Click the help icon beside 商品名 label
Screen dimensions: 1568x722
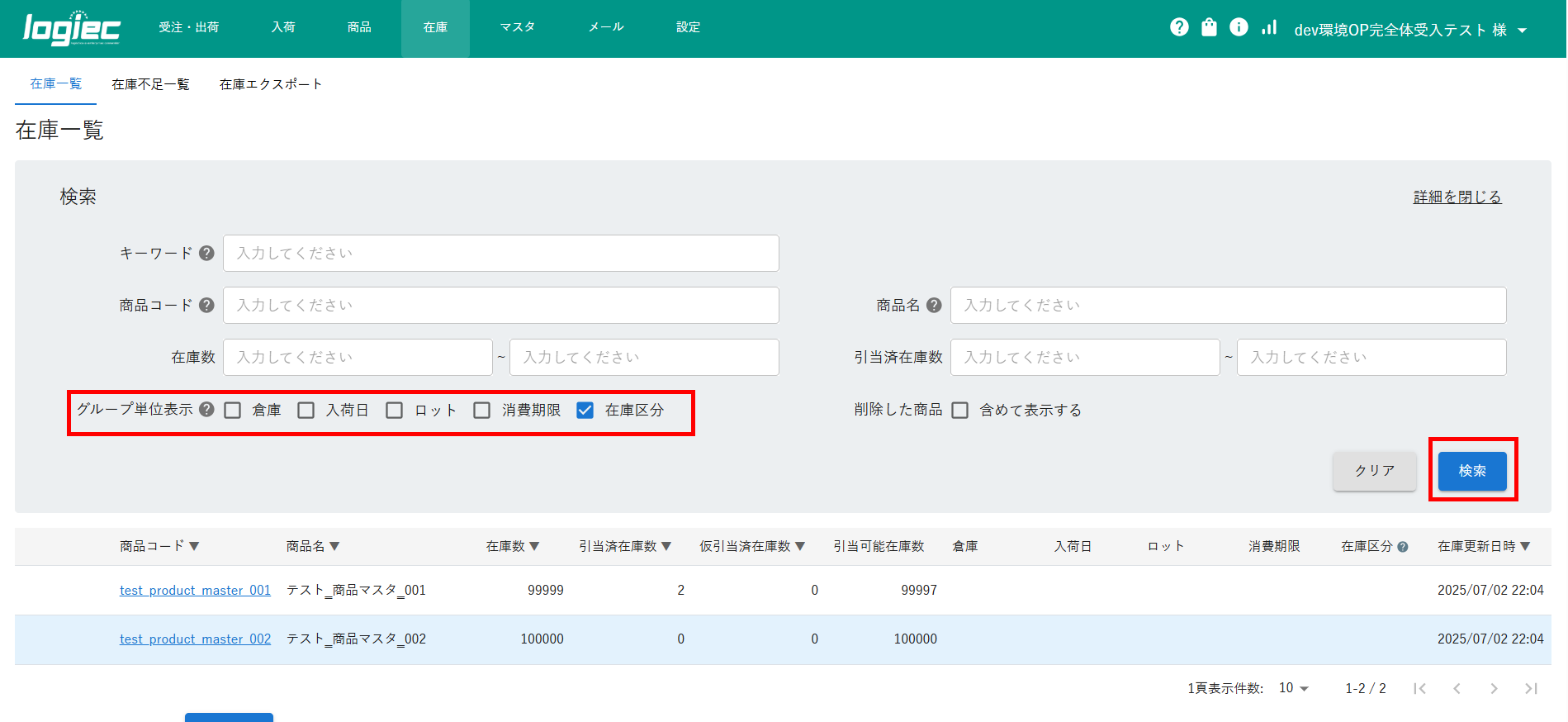click(934, 305)
